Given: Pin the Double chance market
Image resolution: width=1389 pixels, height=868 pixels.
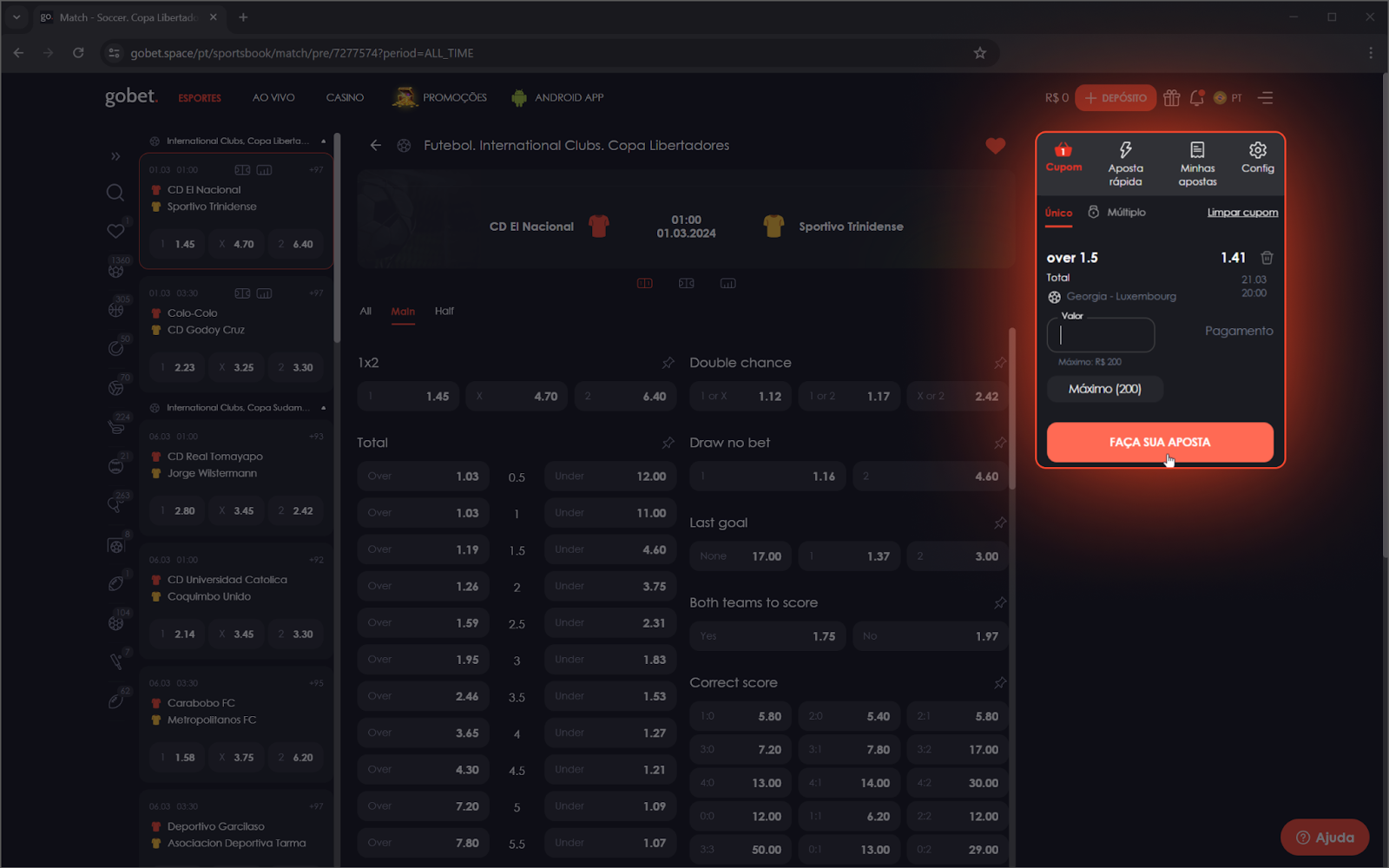Looking at the screenshot, I should click(1000, 363).
